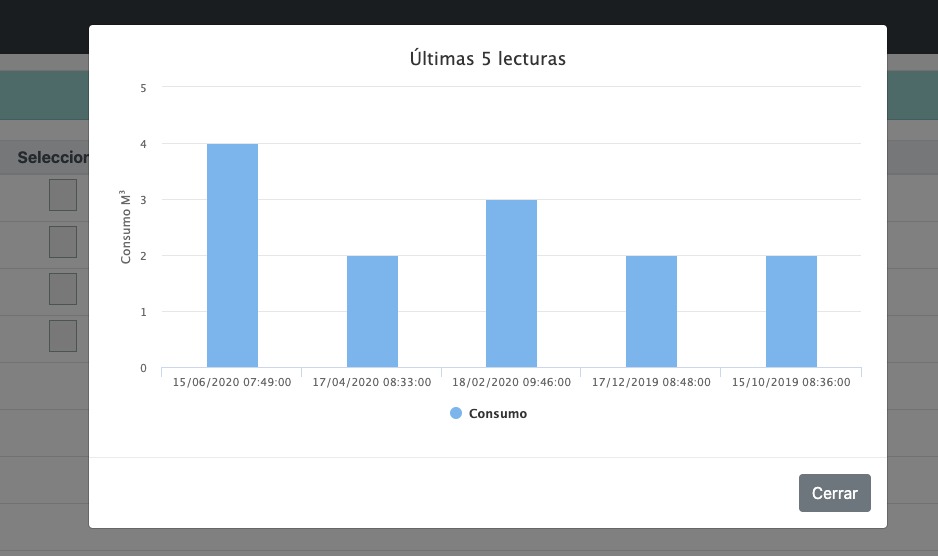Select the bar for 17/04/2020 08:33:00
The height and width of the screenshot is (556, 938).
(x=372, y=312)
